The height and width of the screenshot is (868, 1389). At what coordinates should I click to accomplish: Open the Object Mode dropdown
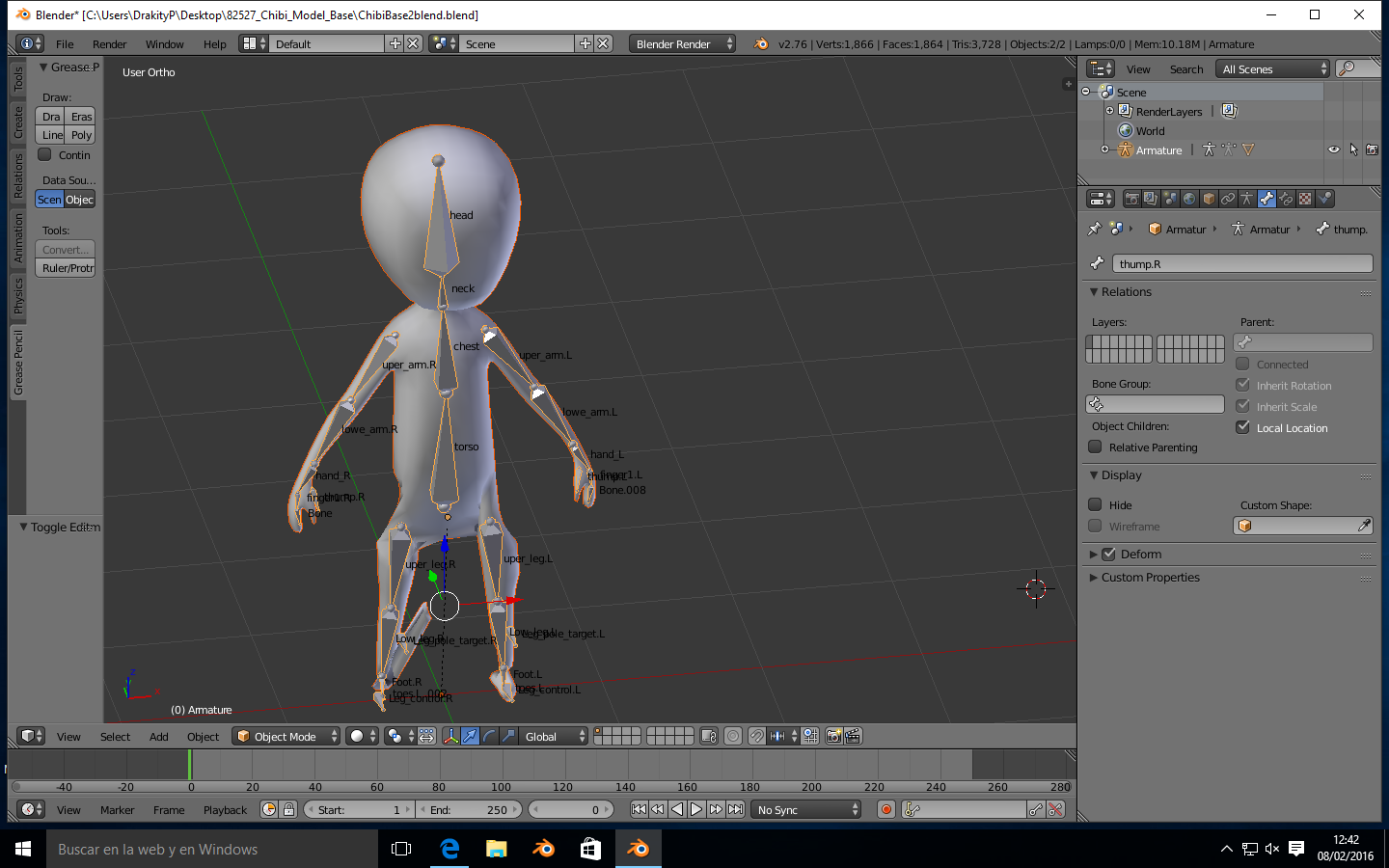point(287,736)
